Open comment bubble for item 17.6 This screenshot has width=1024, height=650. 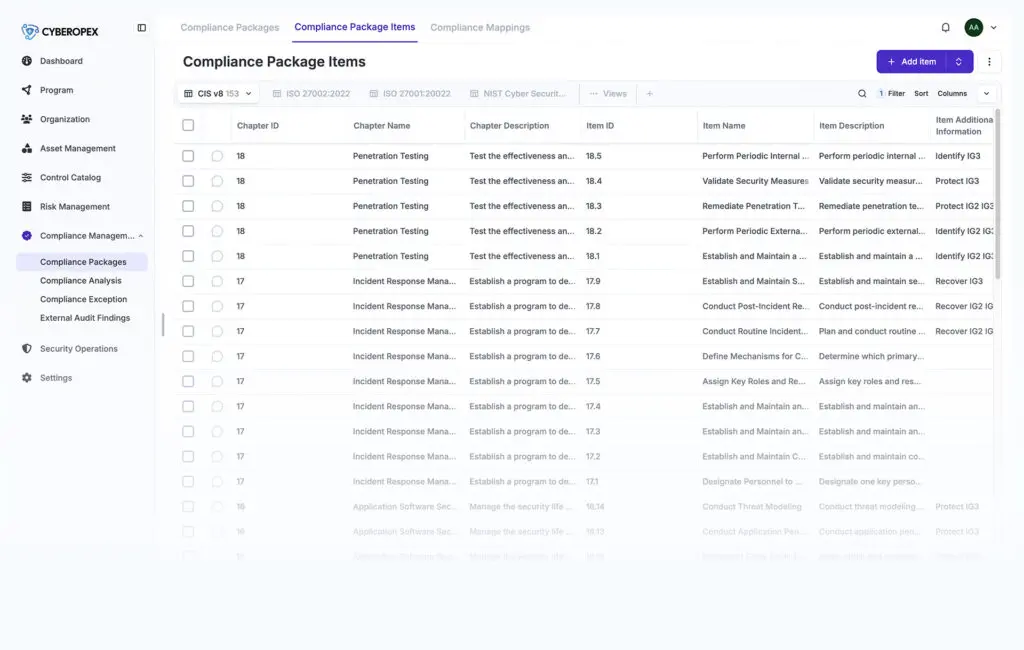[217, 356]
